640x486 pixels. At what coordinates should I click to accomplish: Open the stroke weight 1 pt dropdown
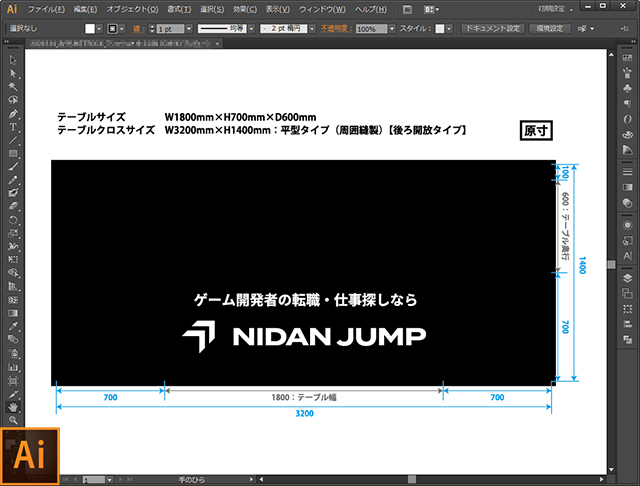(x=189, y=29)
